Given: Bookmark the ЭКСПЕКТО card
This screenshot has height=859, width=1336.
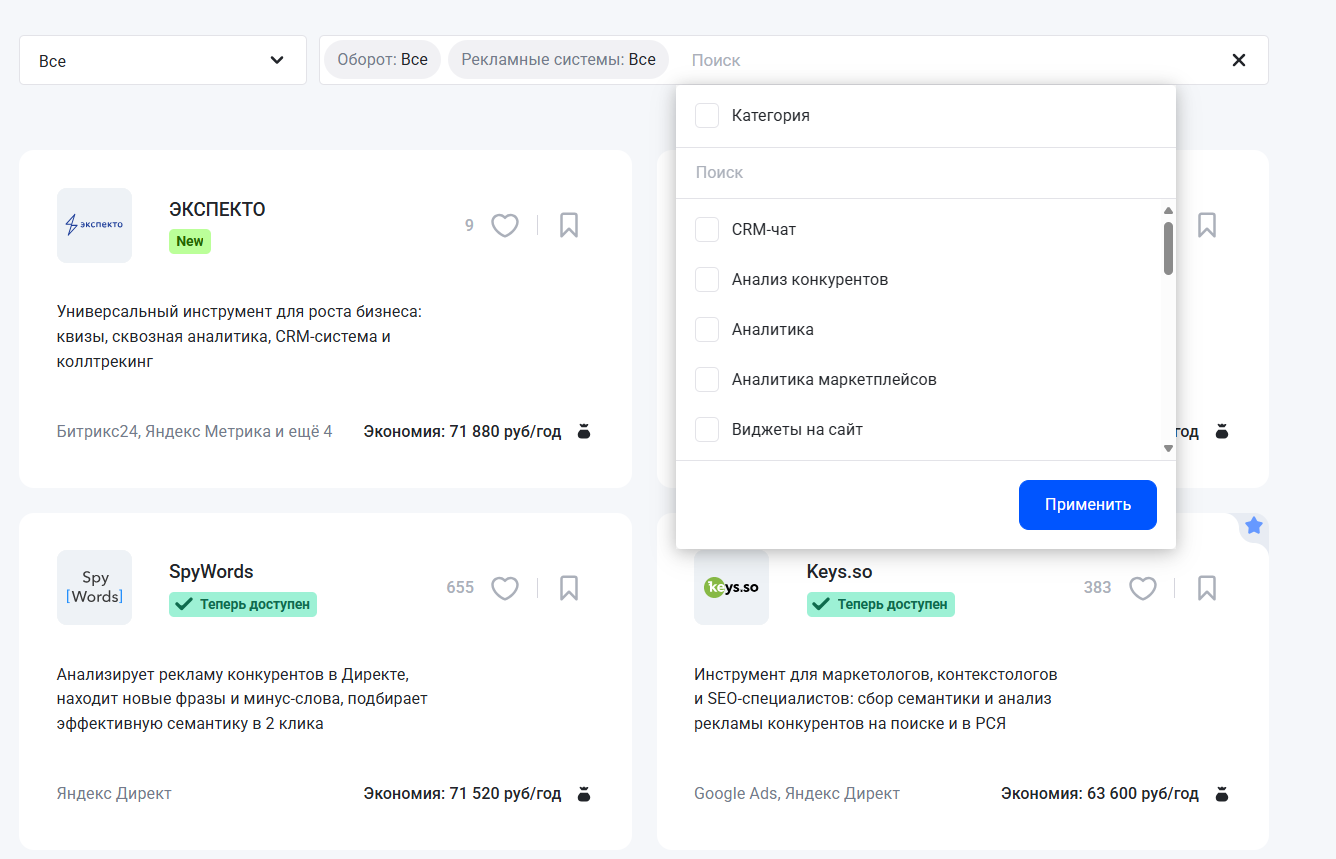Looking at the screenshot, I should tap(568, 225).
